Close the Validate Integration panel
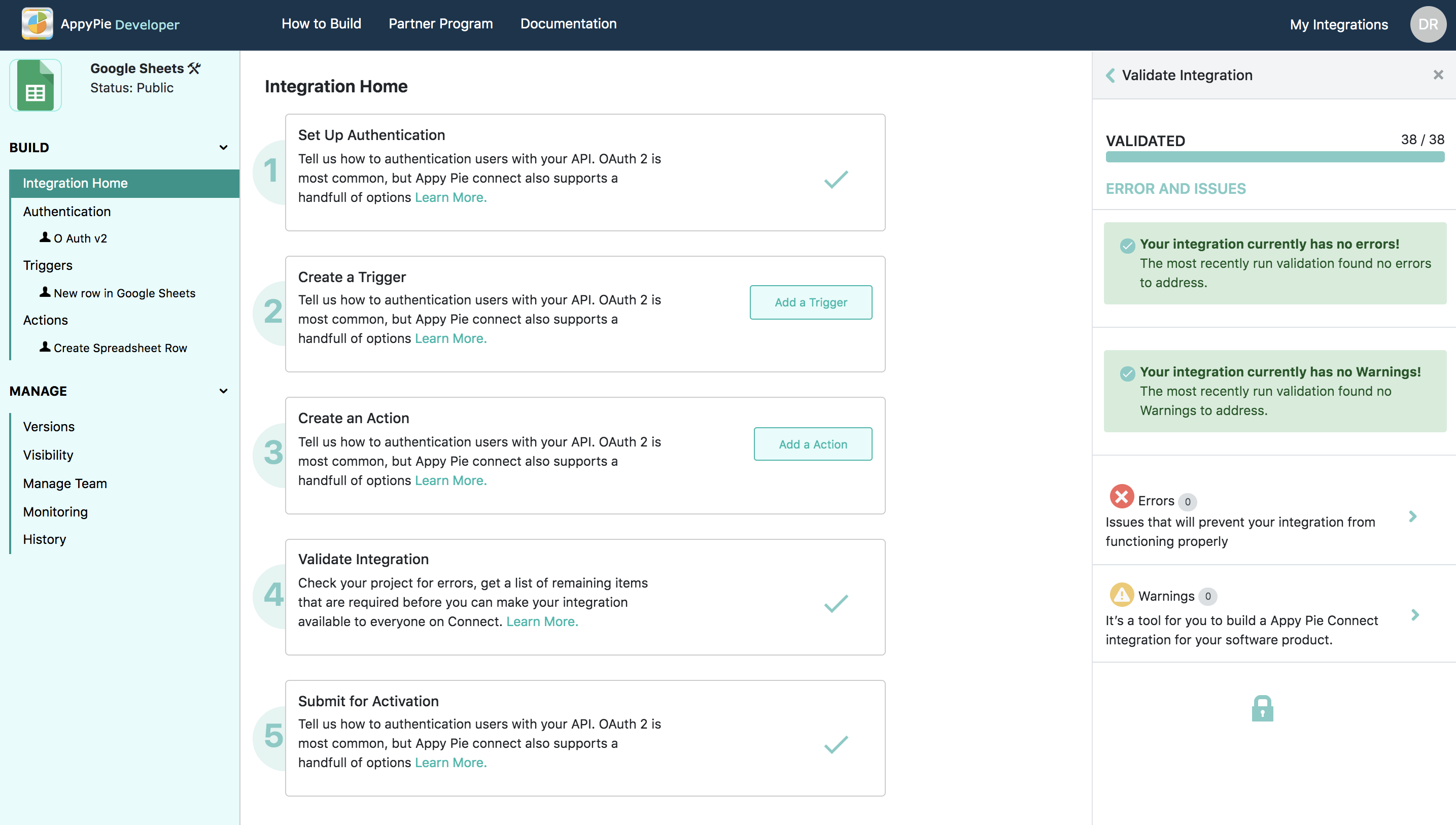 coord(1438,75)
